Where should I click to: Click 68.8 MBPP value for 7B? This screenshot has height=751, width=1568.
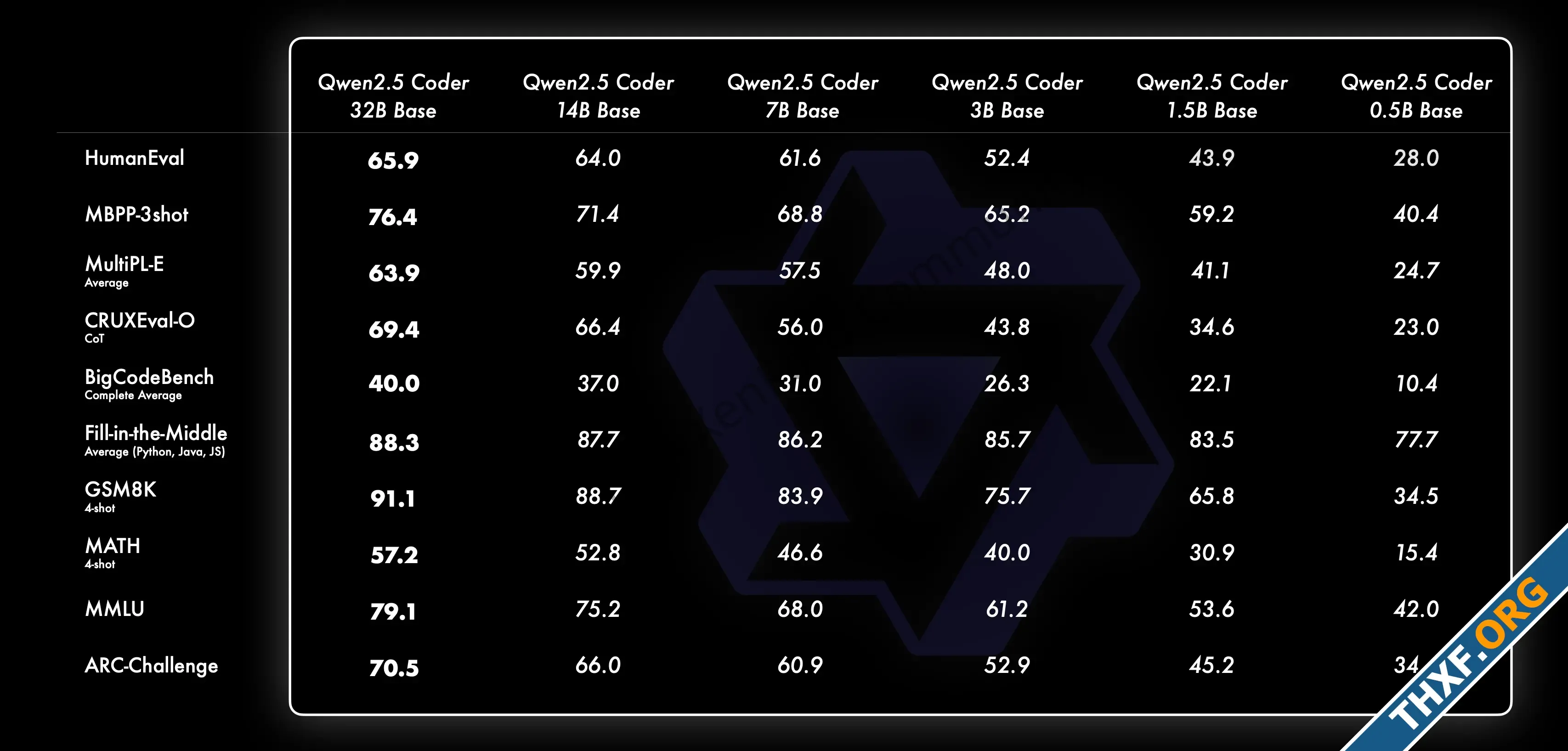[x=800, y=214]
